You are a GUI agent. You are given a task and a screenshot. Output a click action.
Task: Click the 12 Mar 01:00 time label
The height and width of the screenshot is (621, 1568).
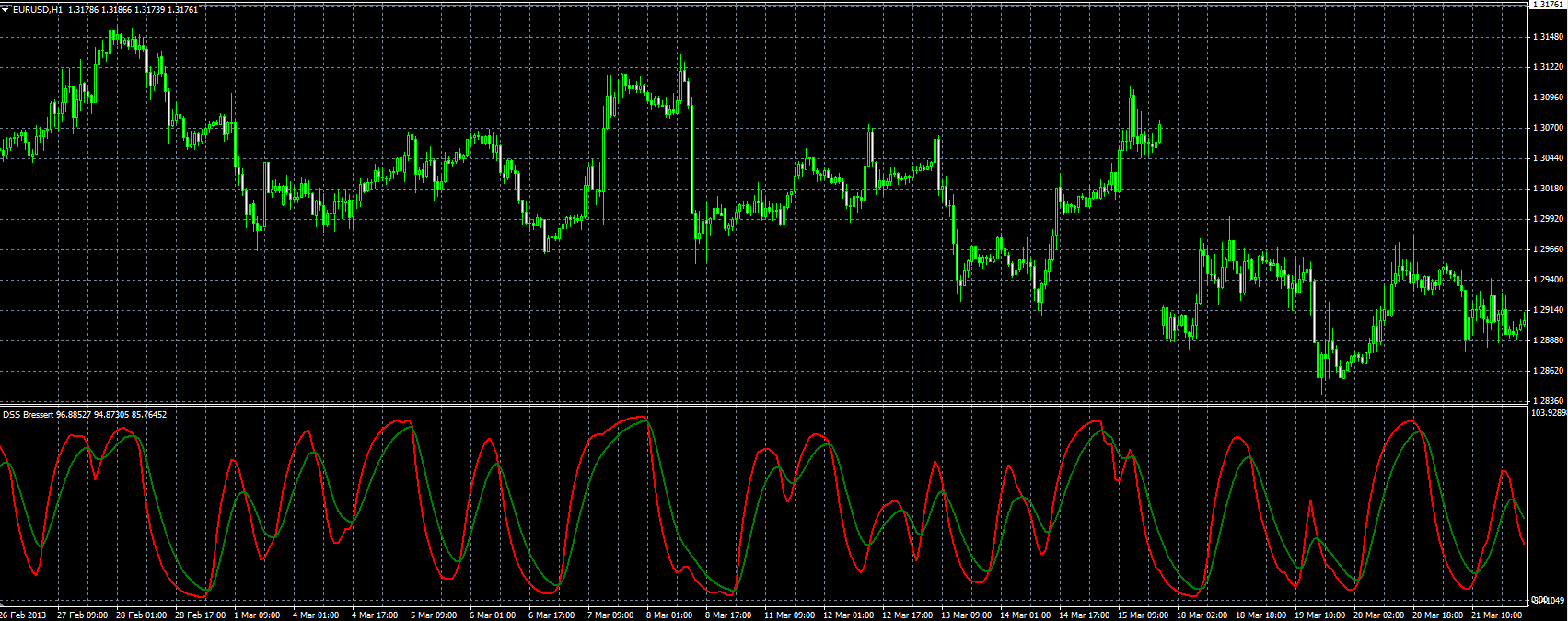(848, 615)
